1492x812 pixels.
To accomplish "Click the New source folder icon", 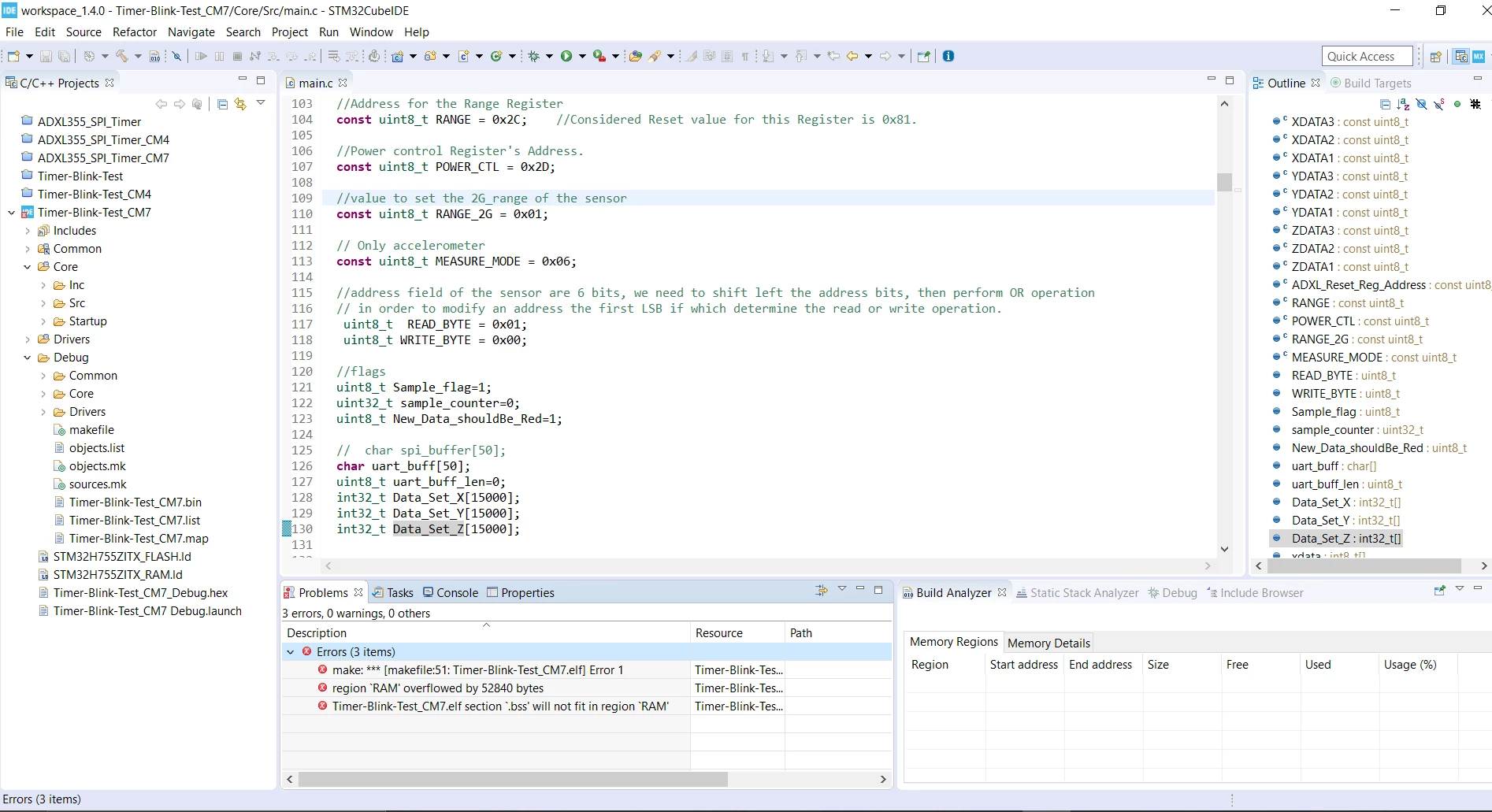I will click(430, 56).
